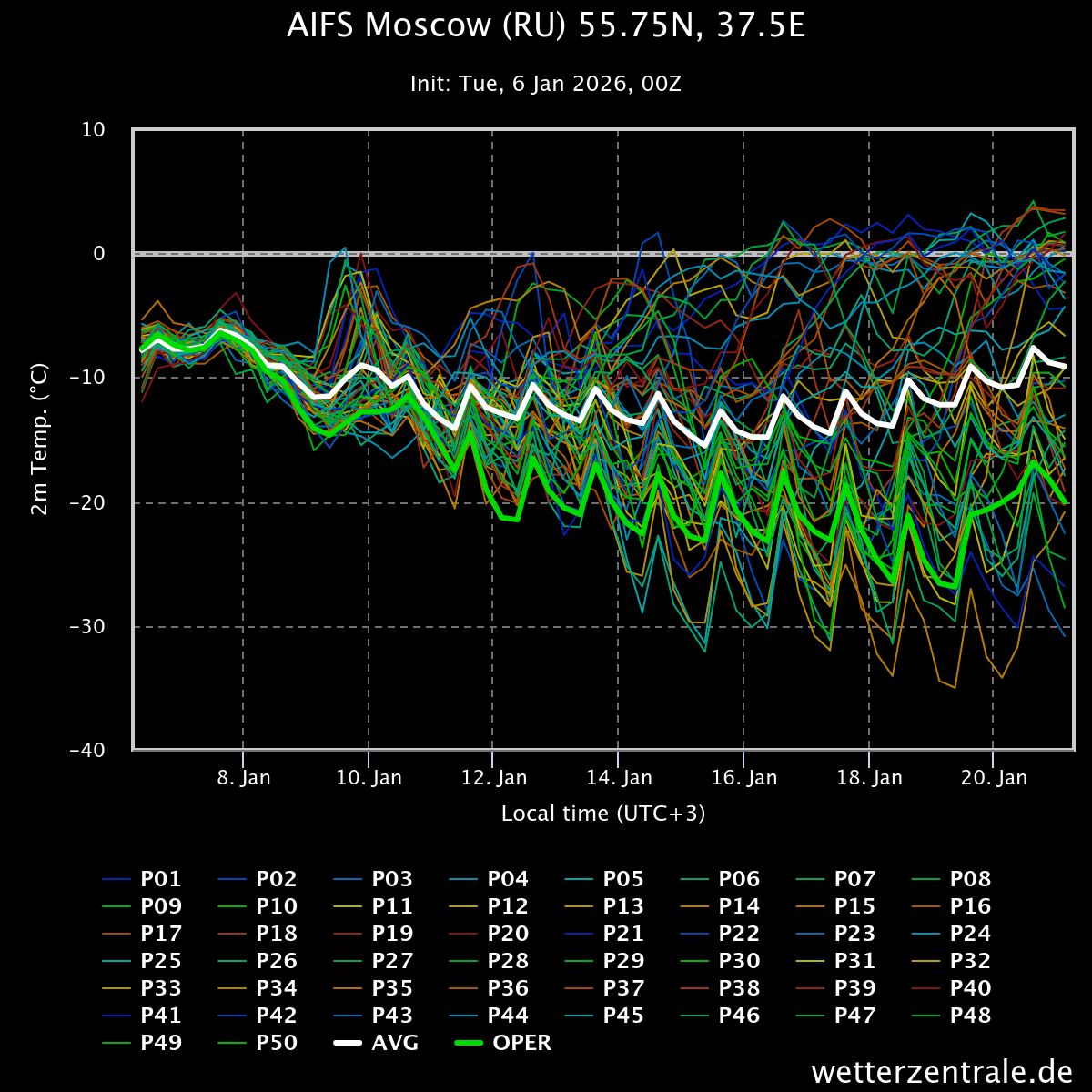Hide the AVG ensemble mean line
The width and height of the screenshot is (1092, 1092).
pyautogui.click(x=395, y=1043)
